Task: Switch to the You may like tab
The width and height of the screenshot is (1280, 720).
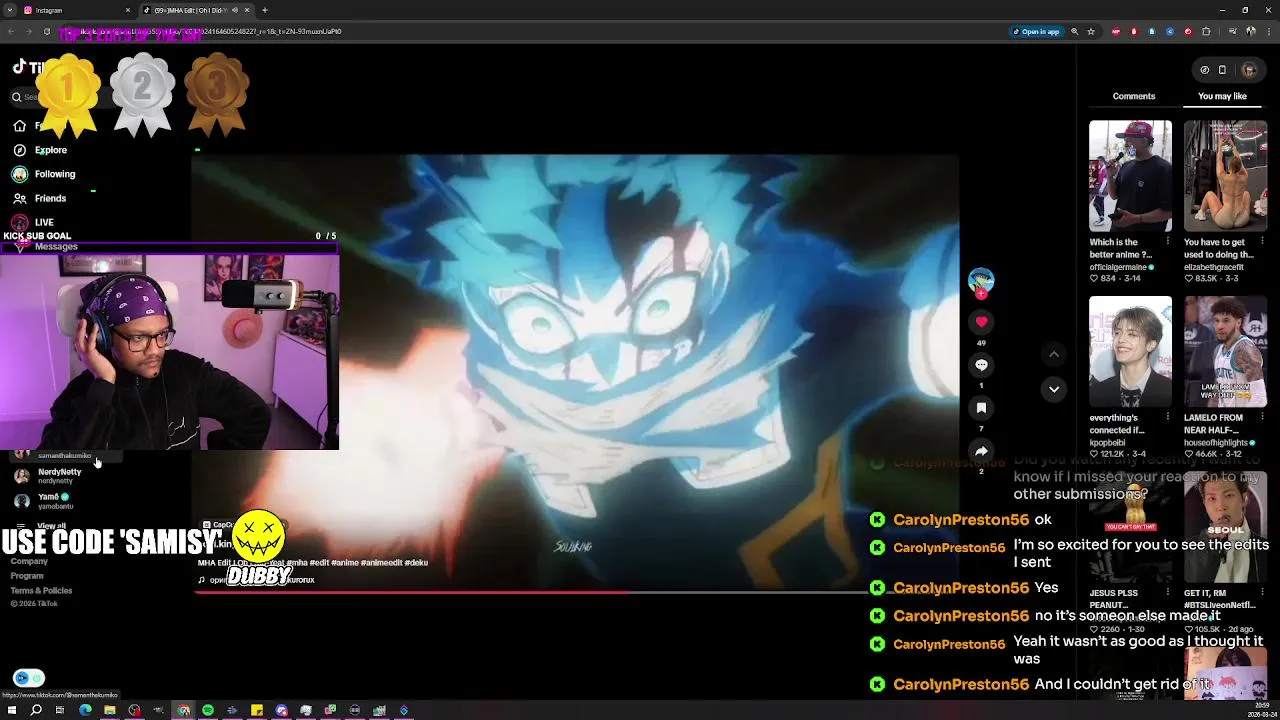Action: 1222,96
